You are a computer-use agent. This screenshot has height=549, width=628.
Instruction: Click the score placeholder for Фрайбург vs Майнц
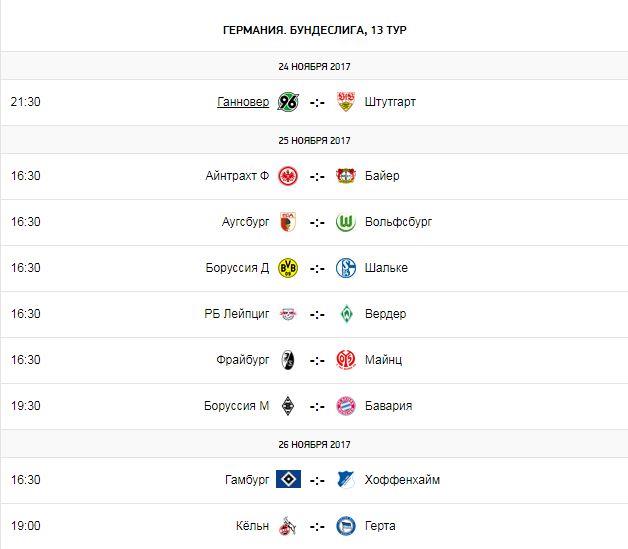coord(317,360)
